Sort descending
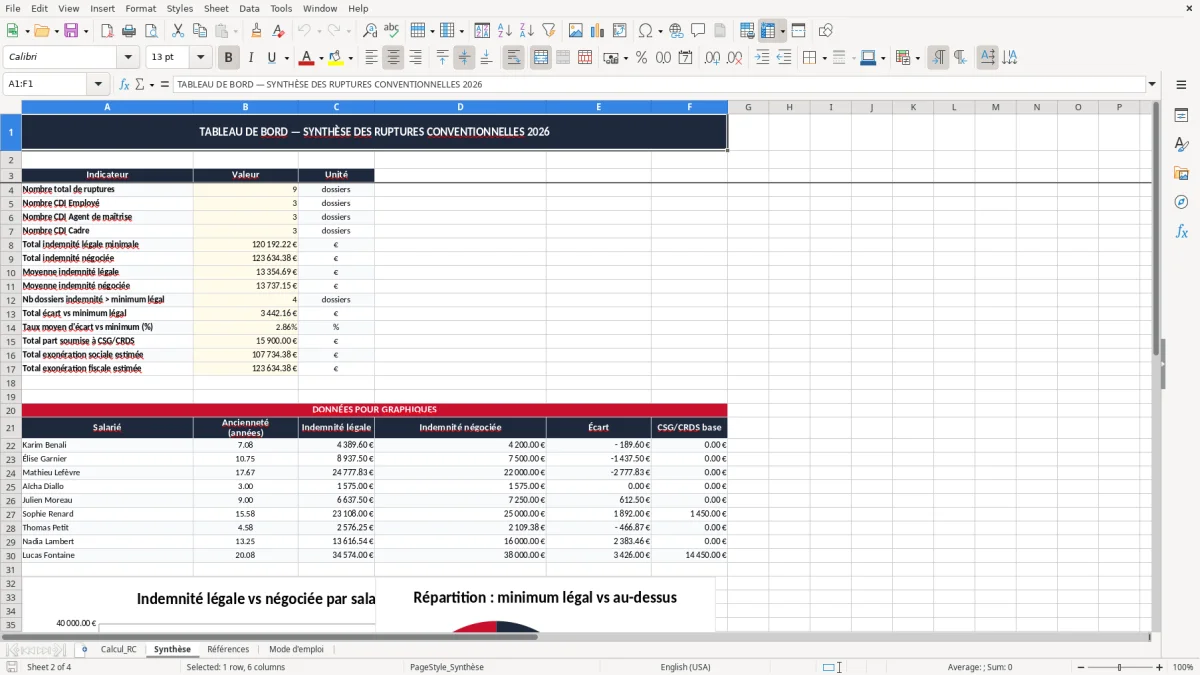This screenshot has height=675, width=1200. (526, 31)
